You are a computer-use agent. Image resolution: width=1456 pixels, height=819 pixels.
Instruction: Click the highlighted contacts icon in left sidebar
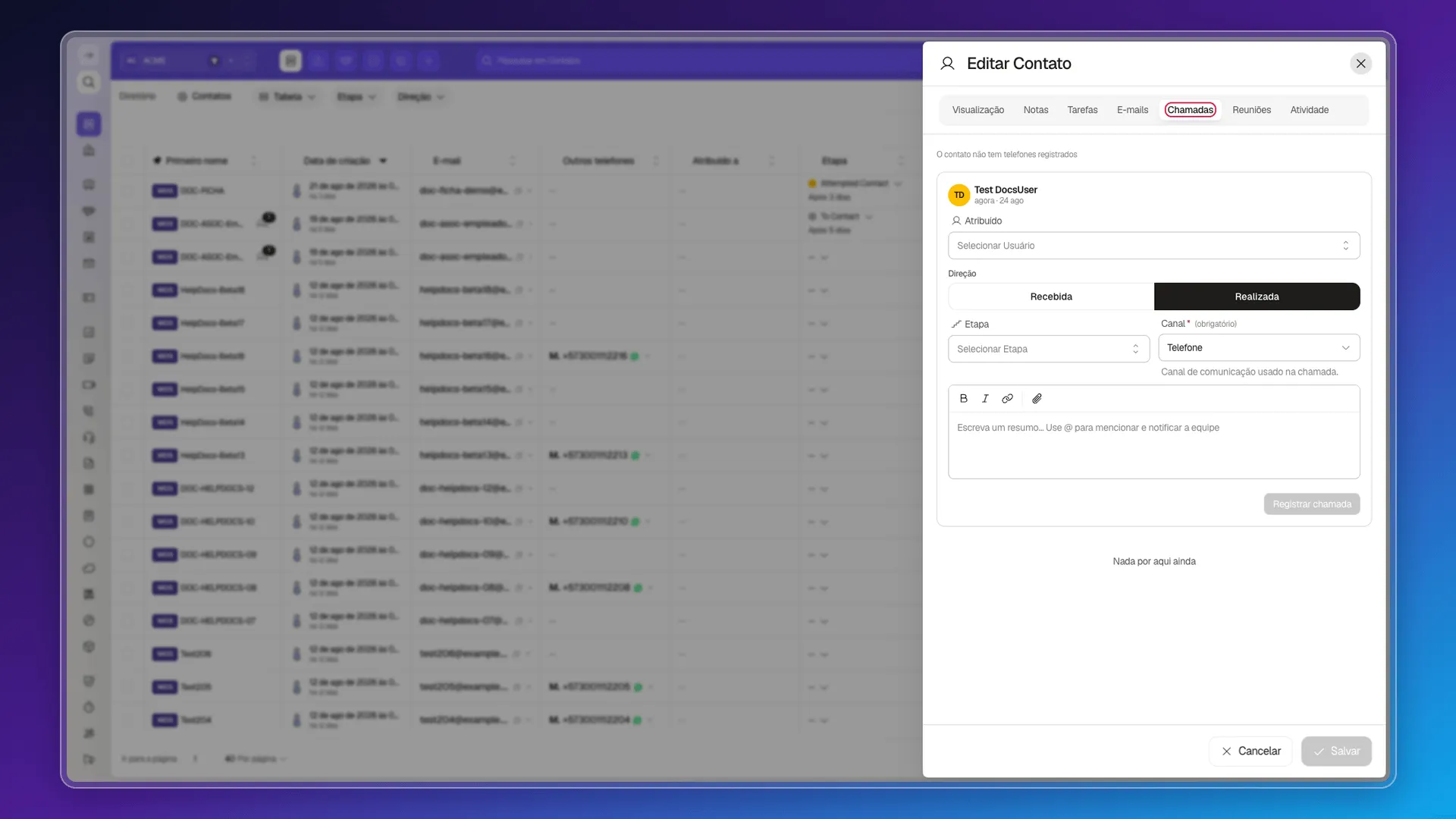[89, 124]
